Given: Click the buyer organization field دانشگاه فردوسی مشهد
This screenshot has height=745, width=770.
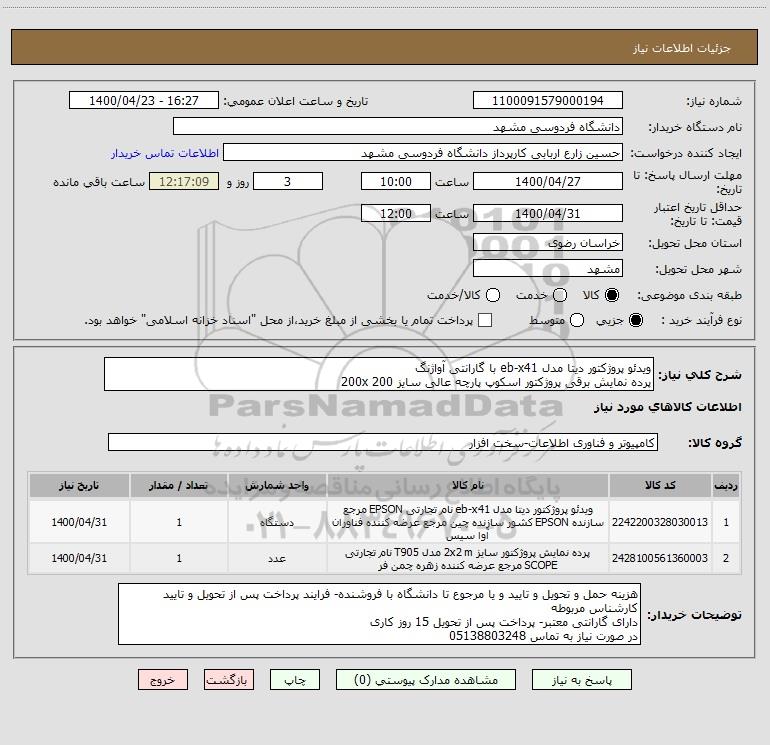Looking at the screenshot, I should pyautogui.click(x=398, y=126).
